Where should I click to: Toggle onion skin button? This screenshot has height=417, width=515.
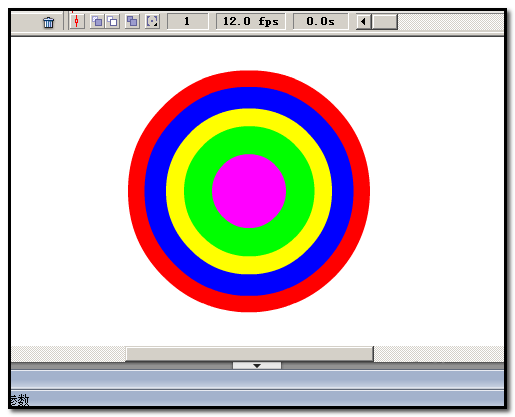pos(97,22)
